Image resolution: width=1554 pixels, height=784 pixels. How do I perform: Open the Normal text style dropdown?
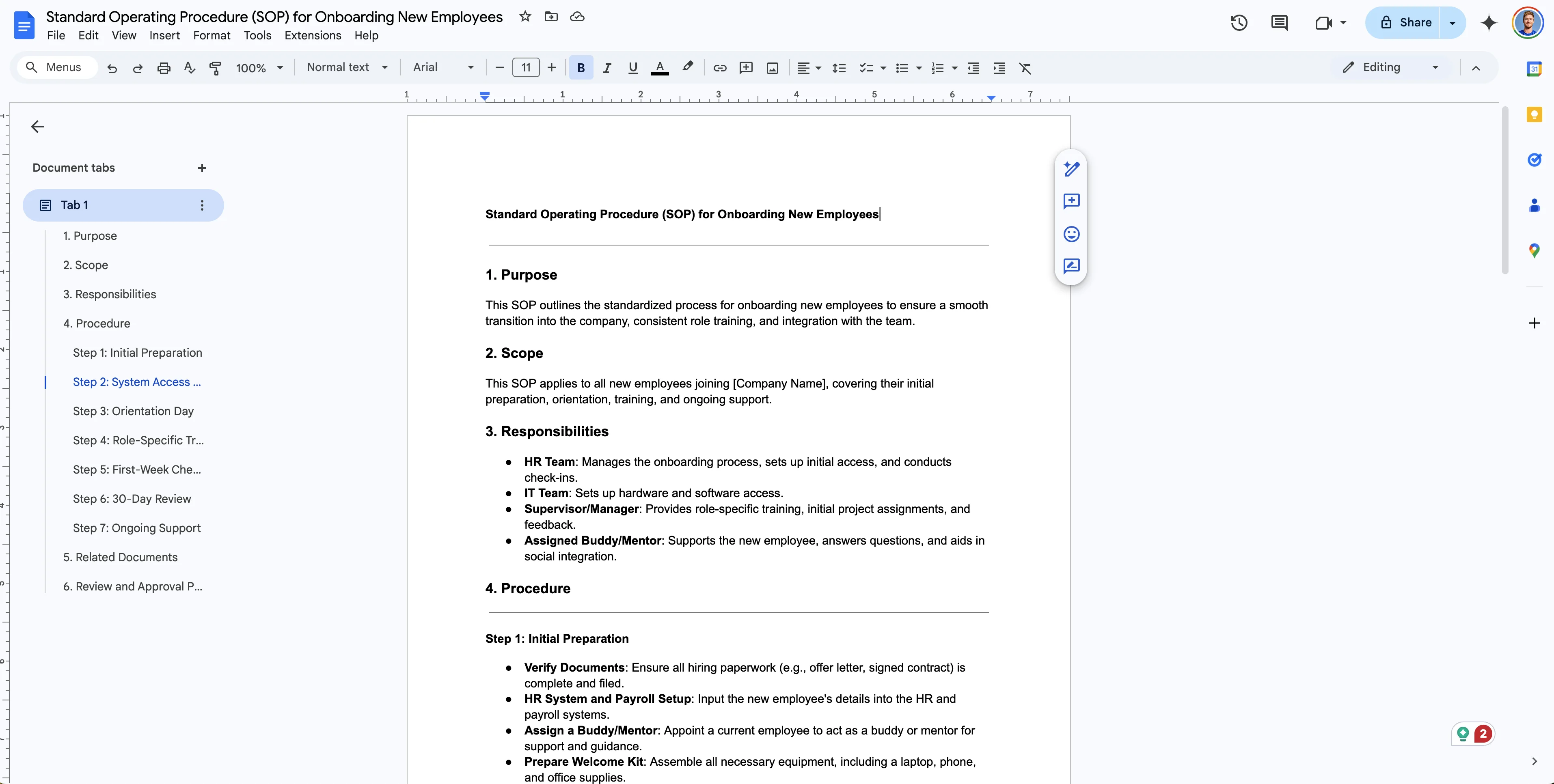(x=347, y=67)
